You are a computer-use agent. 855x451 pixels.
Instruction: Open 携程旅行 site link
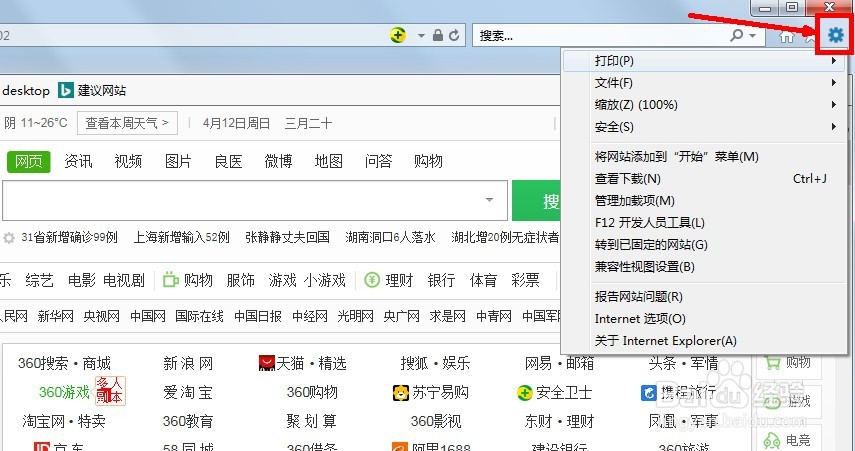(x=678, y=392)
